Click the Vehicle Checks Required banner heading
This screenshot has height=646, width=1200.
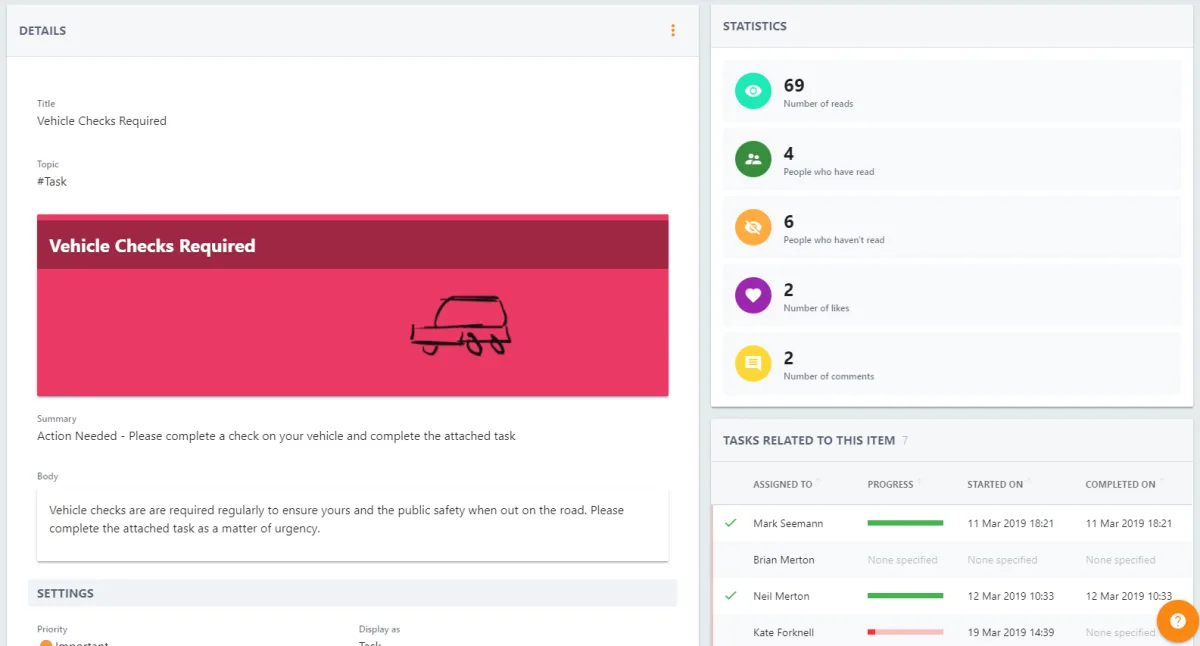[152, 246]
